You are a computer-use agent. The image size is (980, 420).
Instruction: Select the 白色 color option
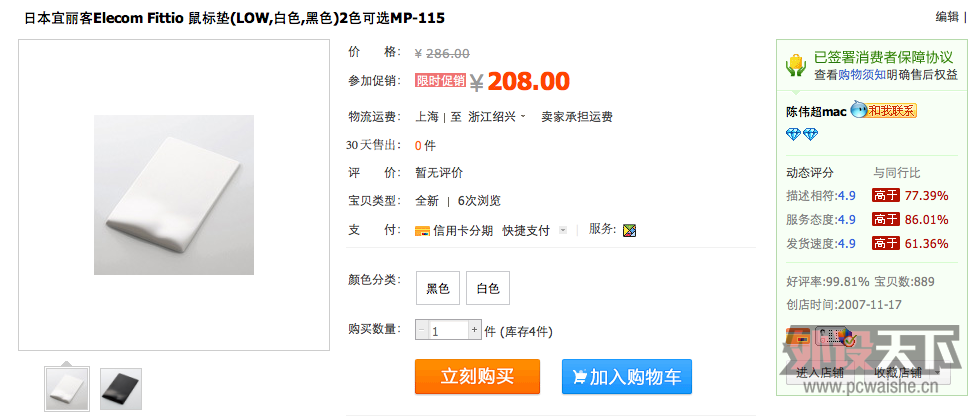[x=488, y=288]
